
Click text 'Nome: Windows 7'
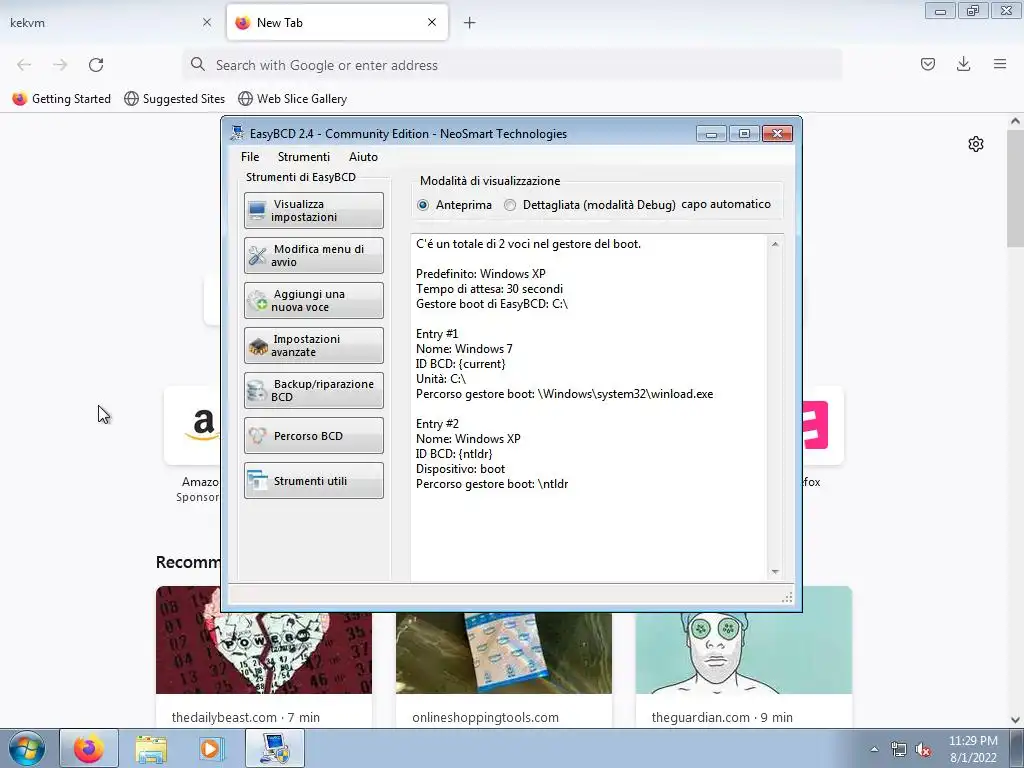coord(464,349)
